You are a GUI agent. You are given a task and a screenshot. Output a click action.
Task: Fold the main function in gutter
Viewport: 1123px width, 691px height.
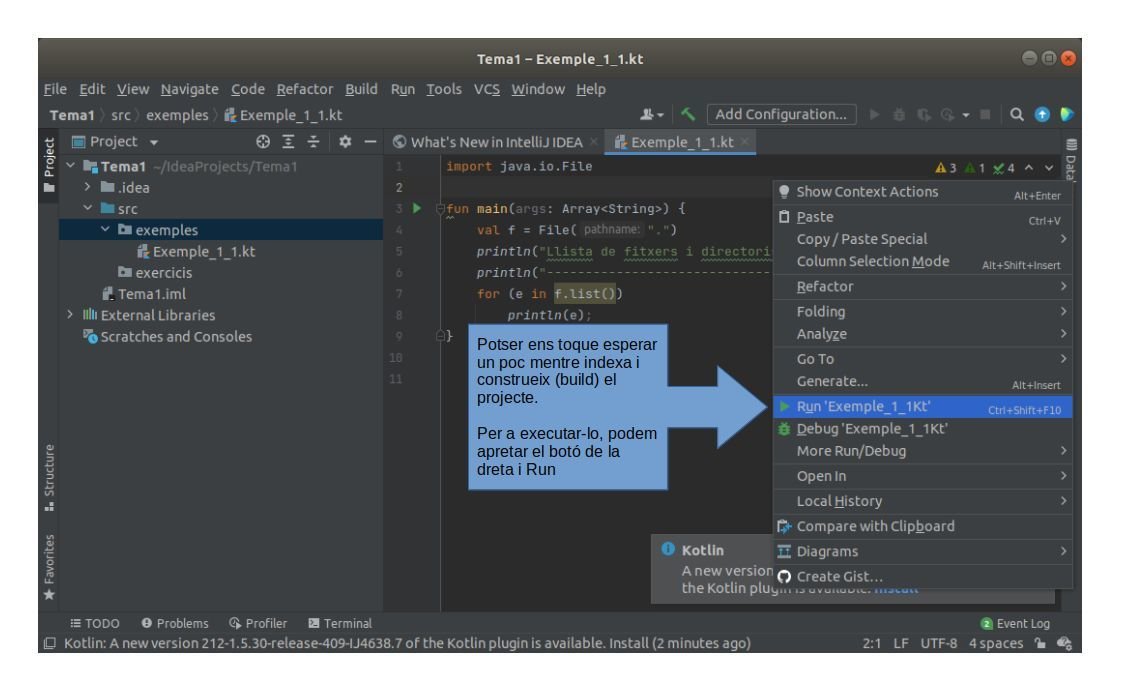pos(440,208)
